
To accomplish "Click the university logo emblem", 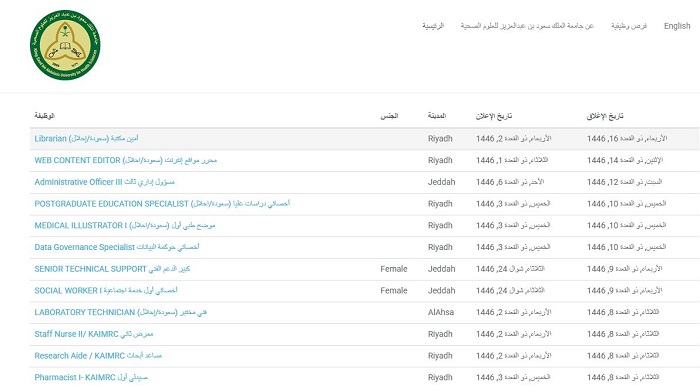I will point(65,45).
